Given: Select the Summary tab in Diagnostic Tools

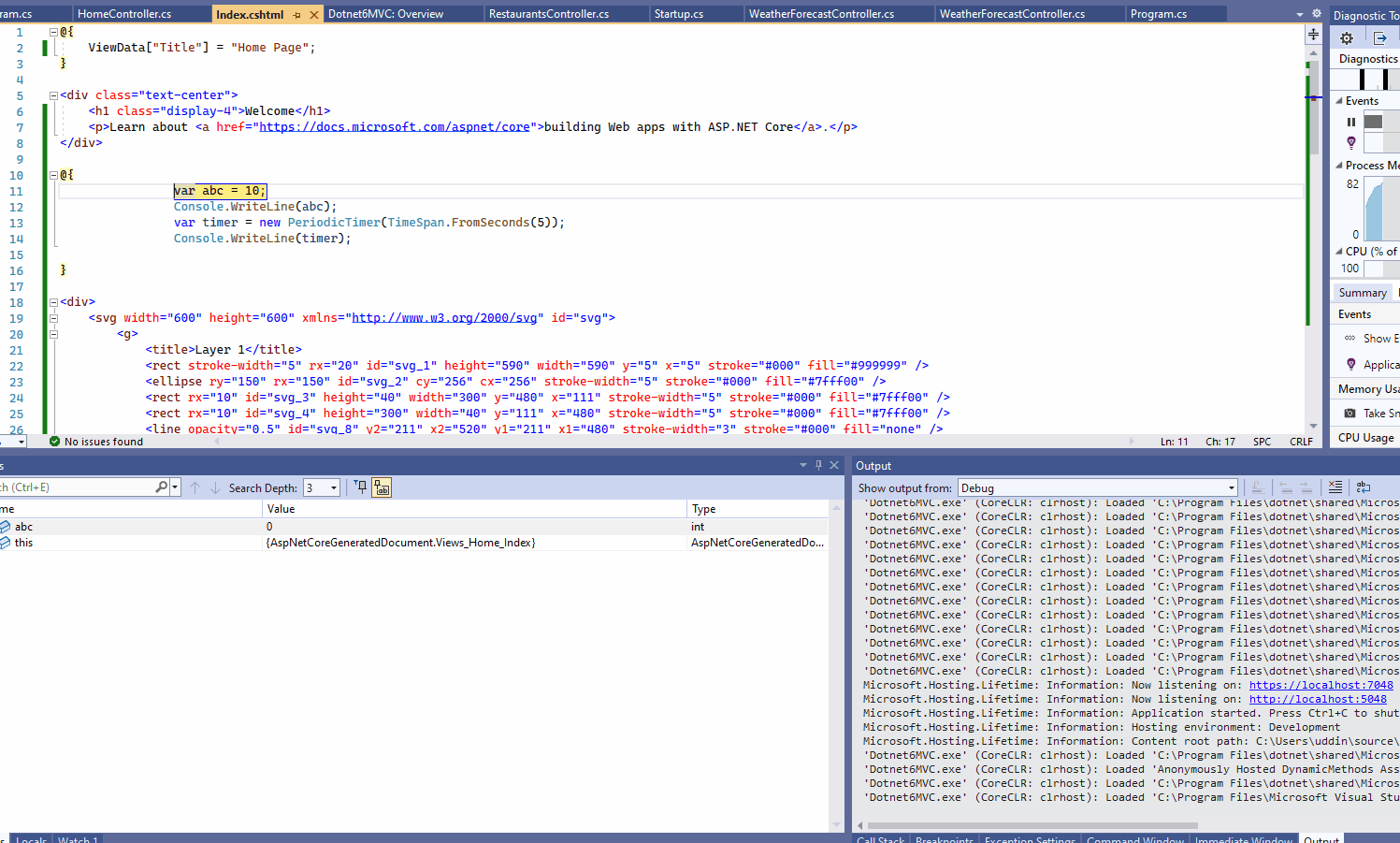Looking at the screenshot, I should tap(1363, 293).
